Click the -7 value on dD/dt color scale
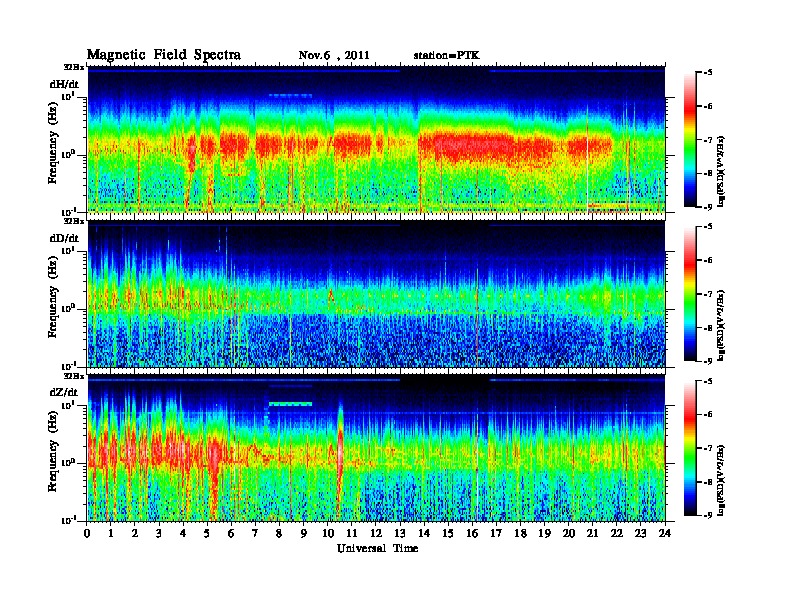 click(708, 294)
